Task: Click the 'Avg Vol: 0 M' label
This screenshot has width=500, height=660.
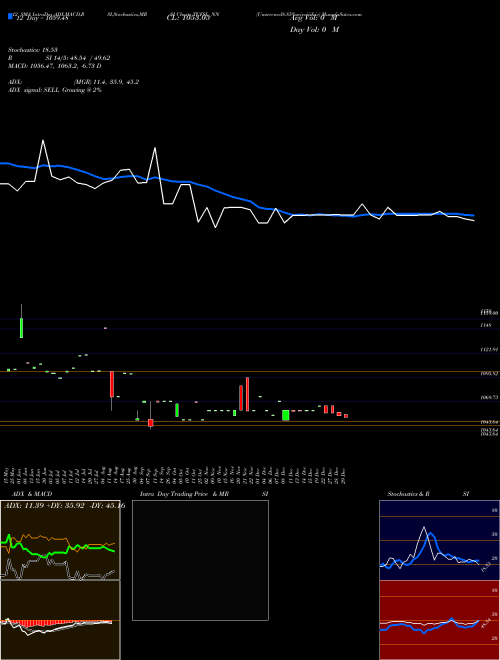Action: tap(314, 18)
